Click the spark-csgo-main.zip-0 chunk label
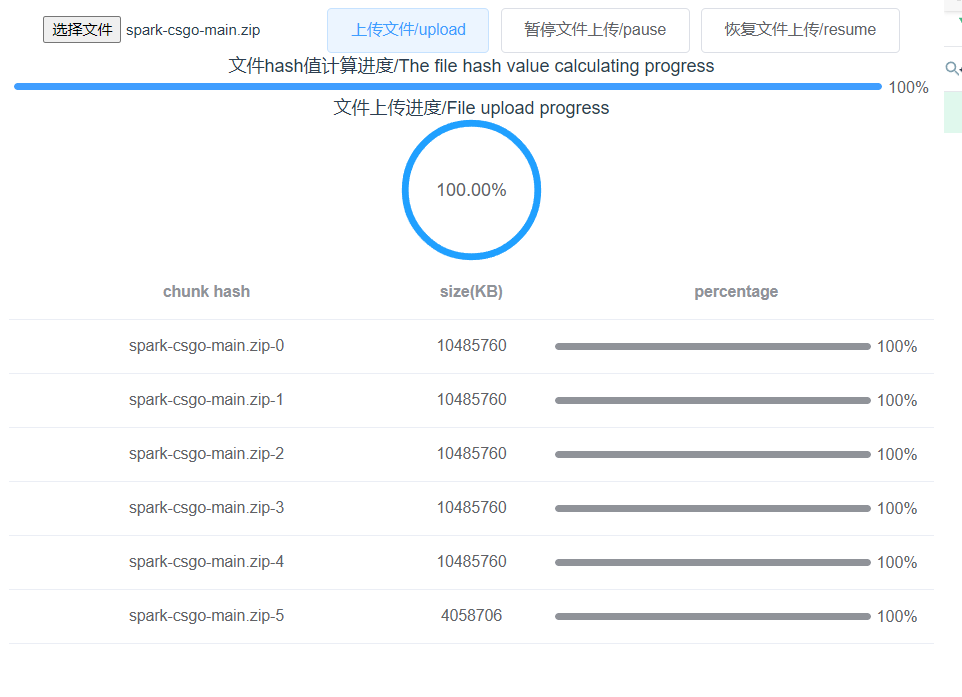 [206, 345]
